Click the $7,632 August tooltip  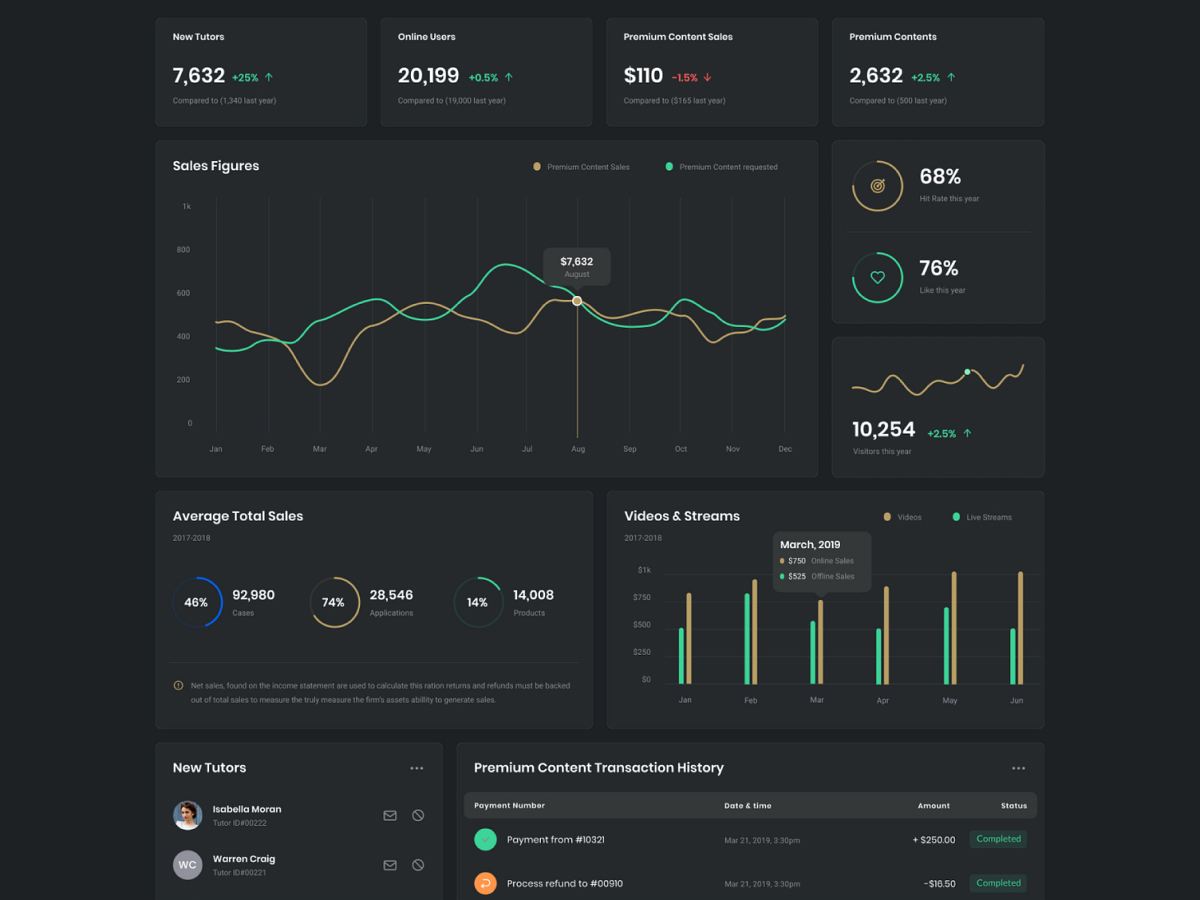click(x=577, y=267)
